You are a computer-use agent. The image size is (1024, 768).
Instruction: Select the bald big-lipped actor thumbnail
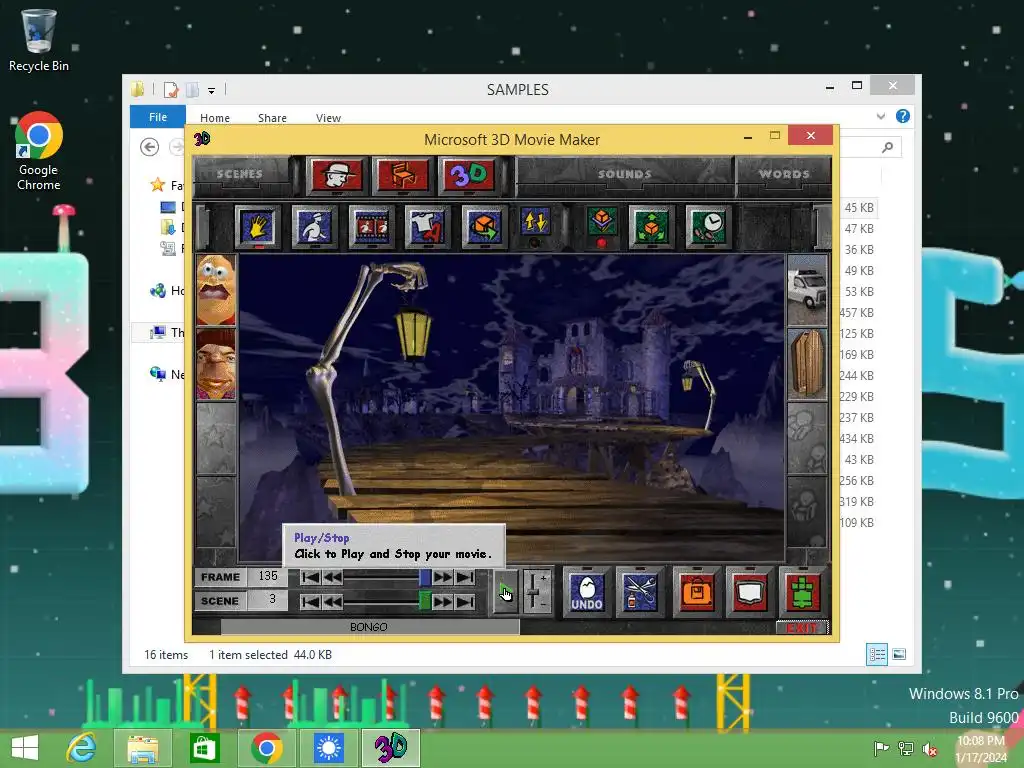click(x=216, y=289)
